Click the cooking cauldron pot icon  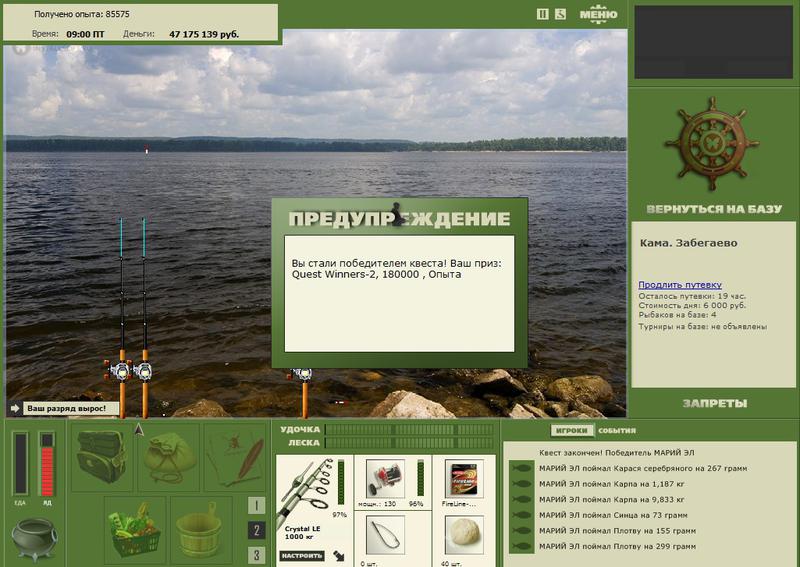click(35, 537)
